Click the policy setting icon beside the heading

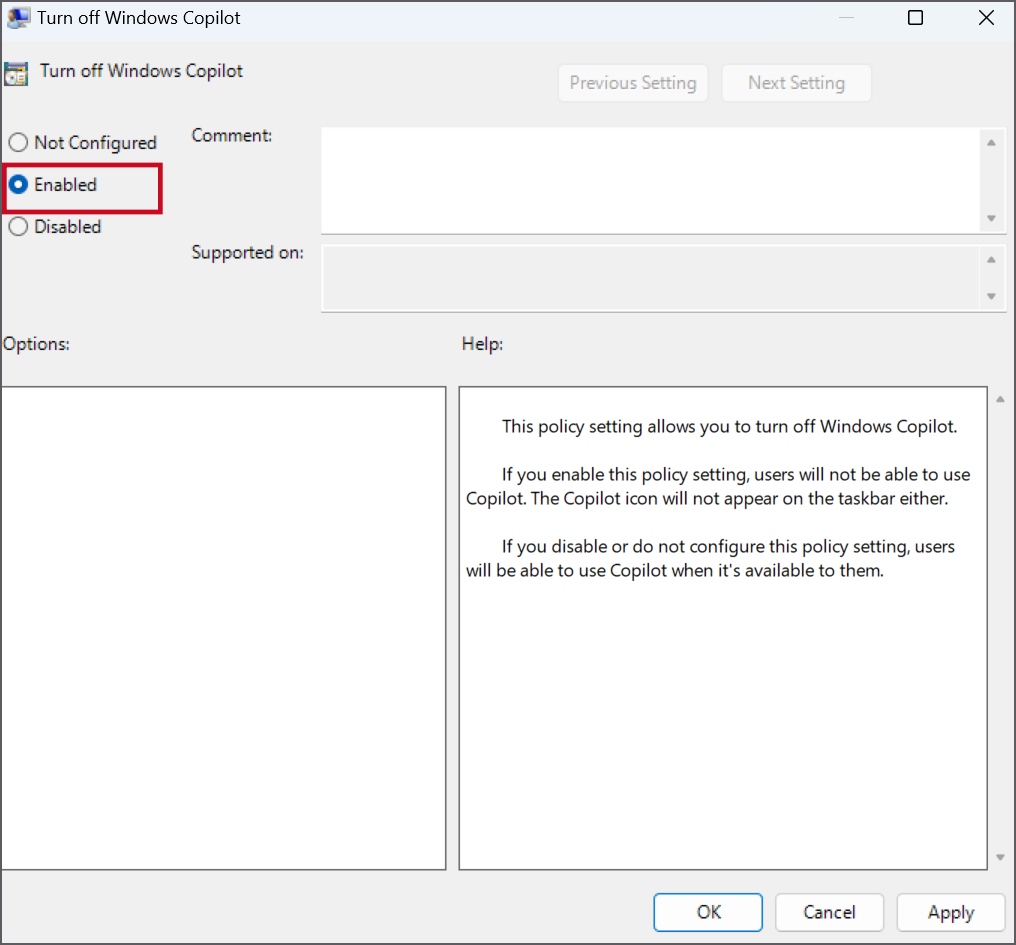[16, 73]
